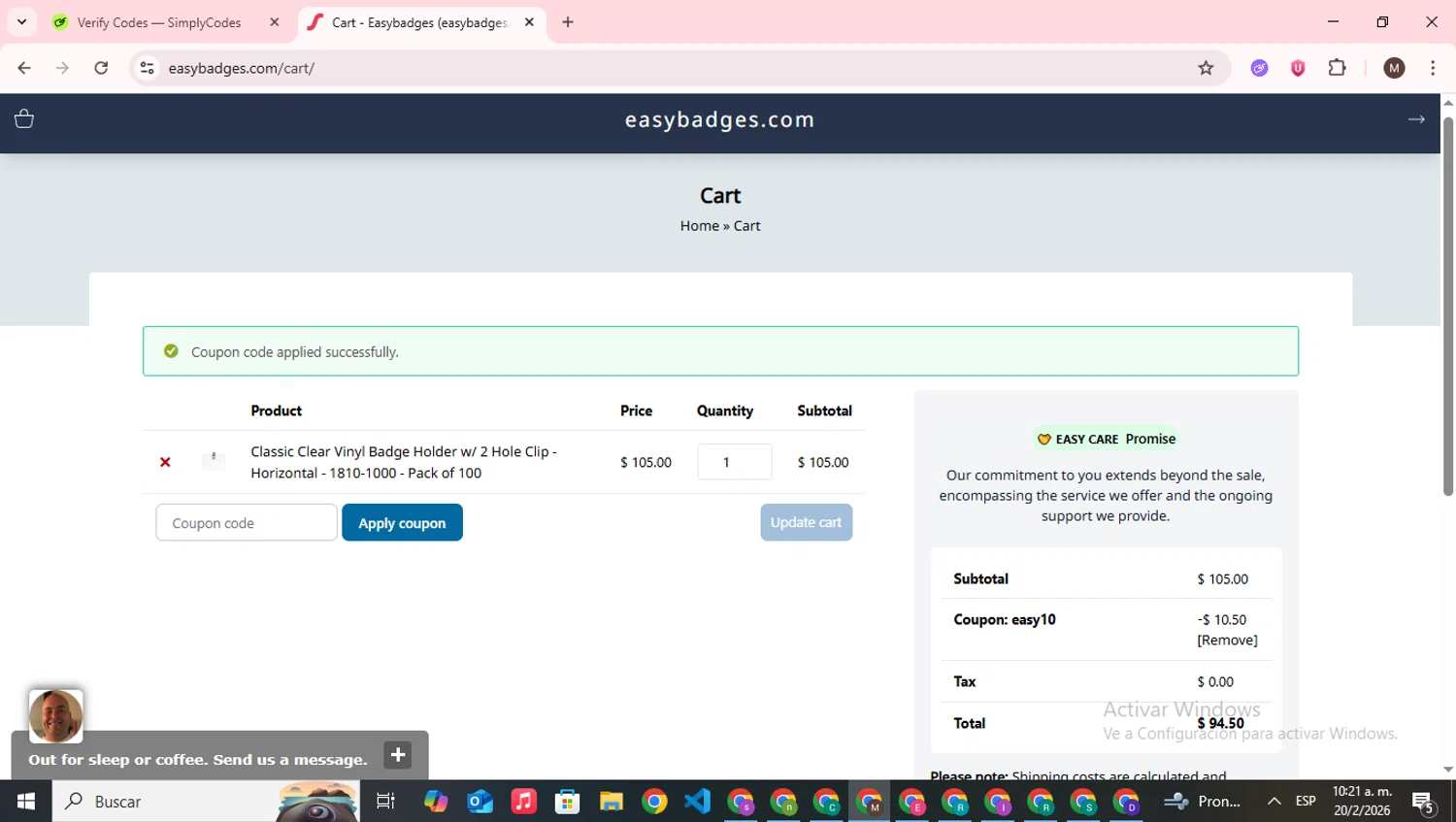1456x822 pixels.
Task: Bookmark this page with the star icon
Action: 1206,68
